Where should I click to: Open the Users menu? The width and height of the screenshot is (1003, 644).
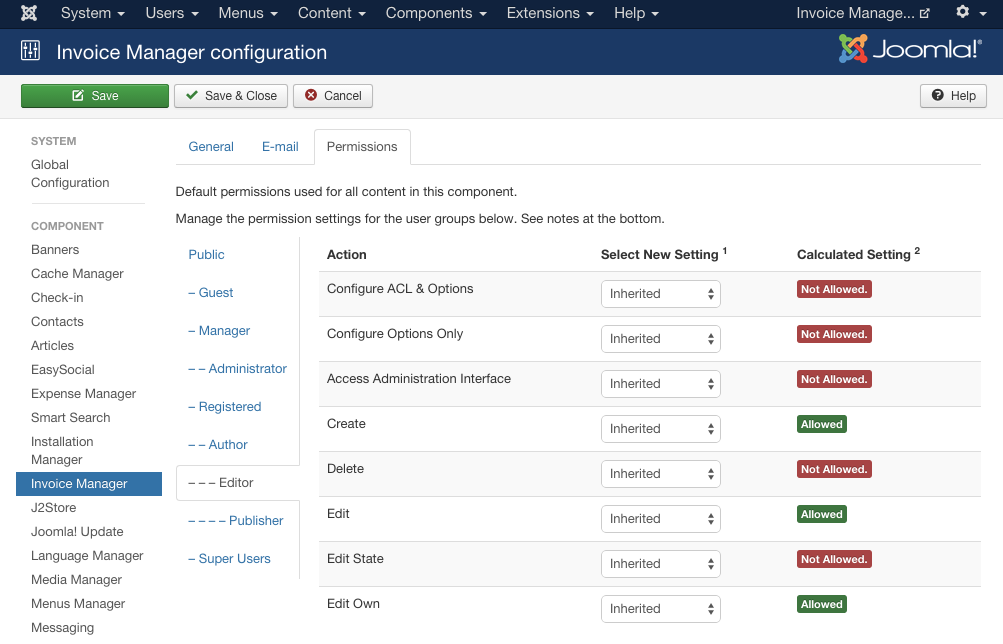(172, 13)
